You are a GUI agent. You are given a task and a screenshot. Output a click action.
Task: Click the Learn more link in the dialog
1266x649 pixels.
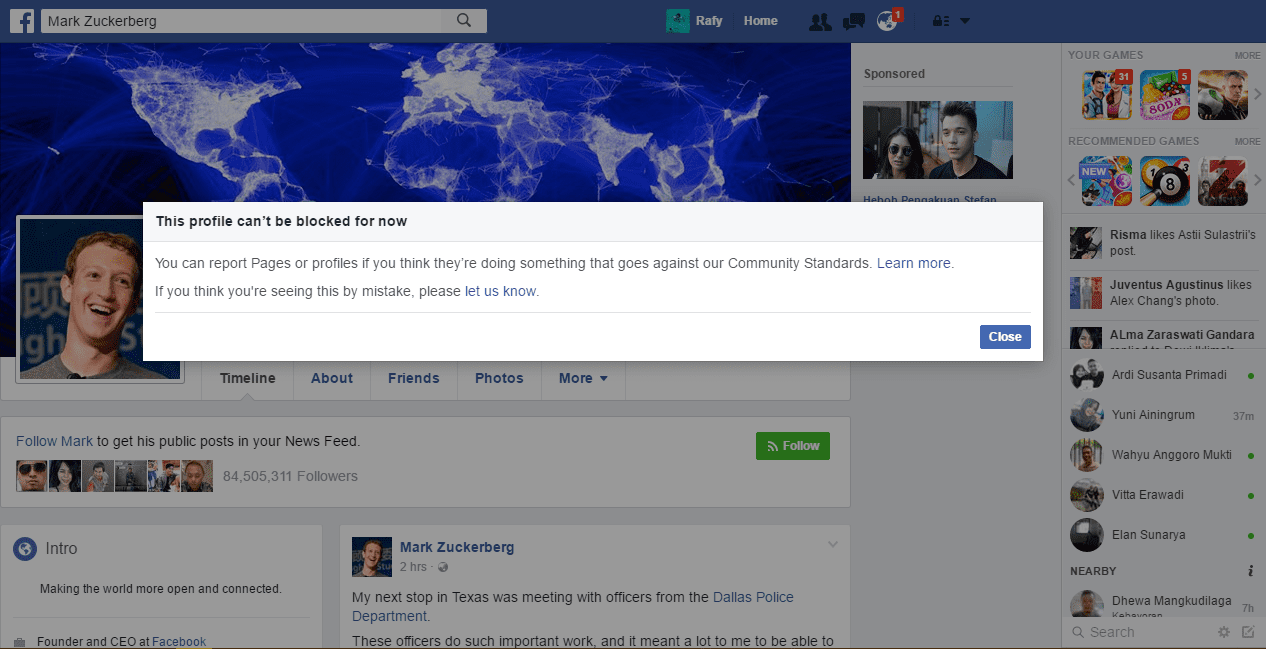click(x=914, y=263)
